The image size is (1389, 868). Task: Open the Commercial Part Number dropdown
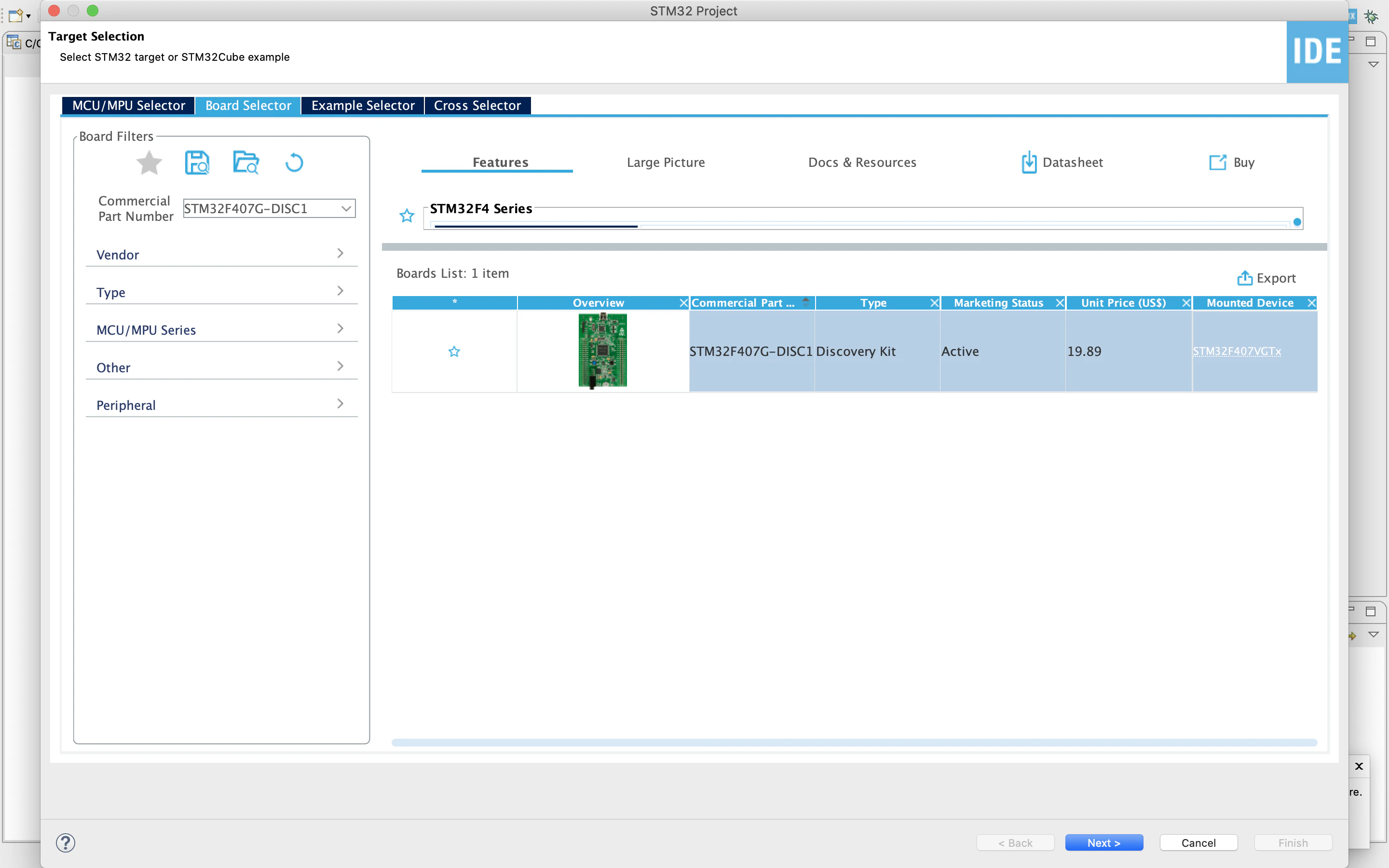click(345, 208)
